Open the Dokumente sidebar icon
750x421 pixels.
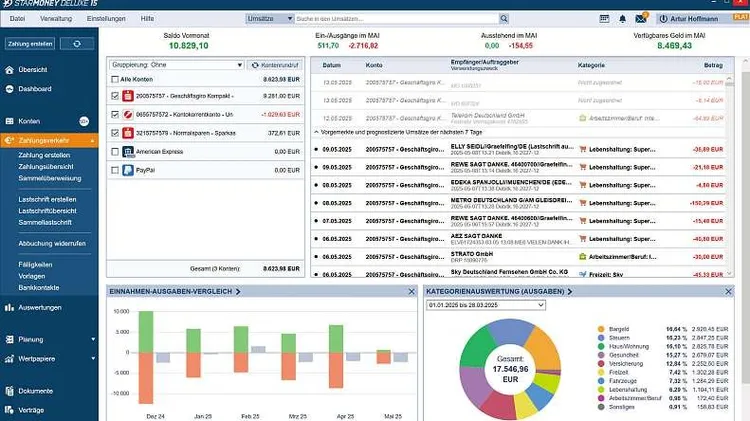[9, 391]
